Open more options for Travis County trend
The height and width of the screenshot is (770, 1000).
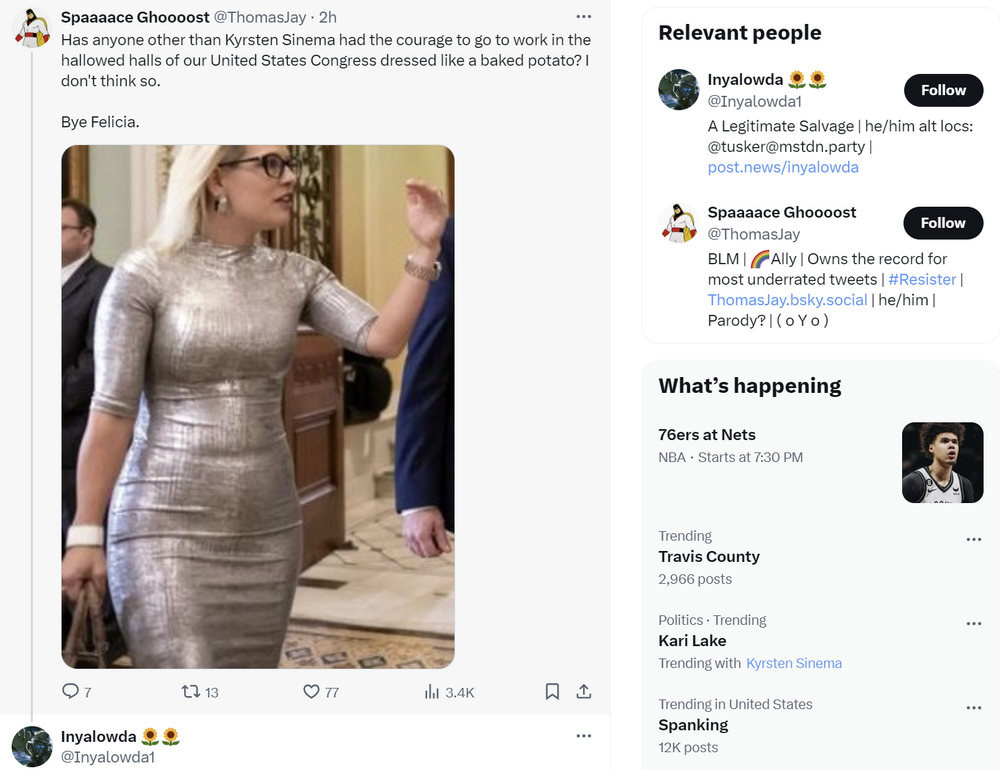973,540
